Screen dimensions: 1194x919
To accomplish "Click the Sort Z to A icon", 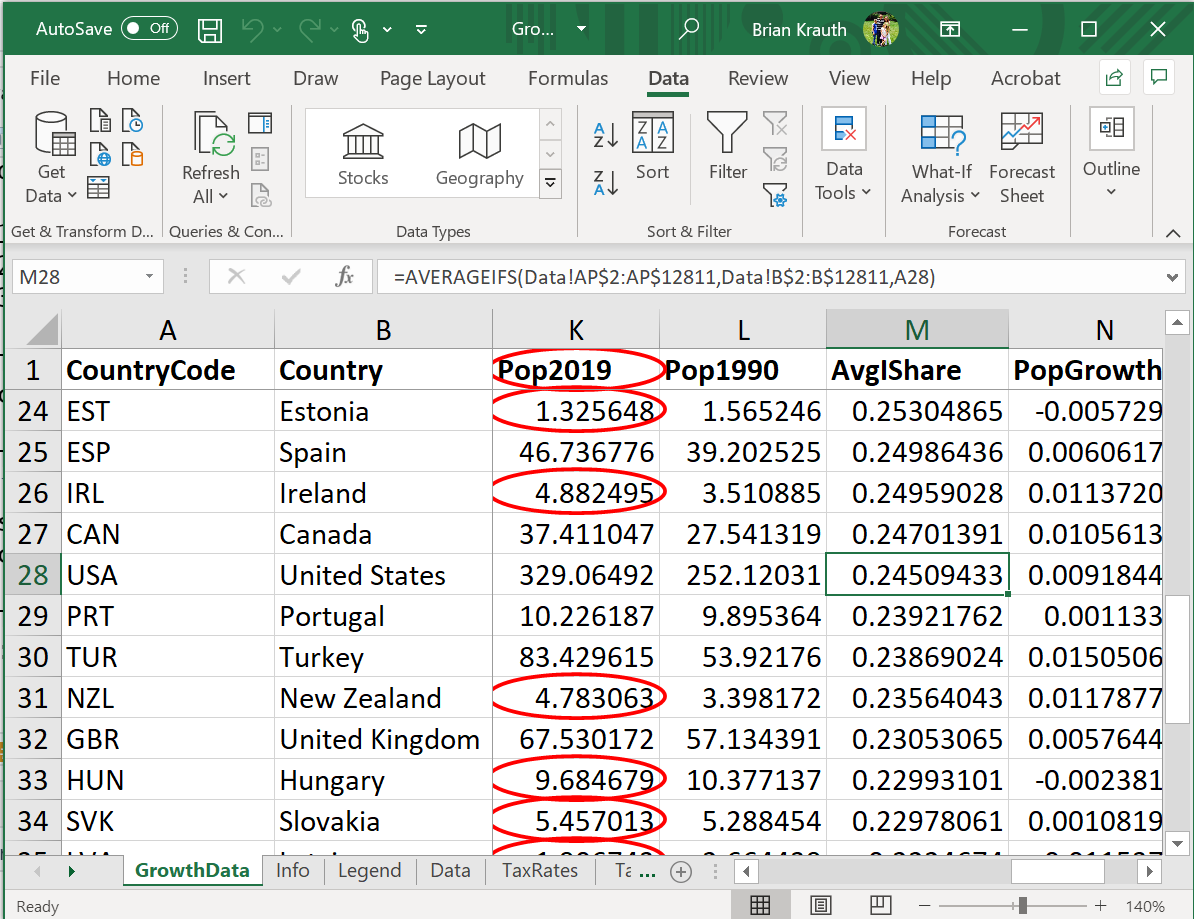I will tap(606, 183).
